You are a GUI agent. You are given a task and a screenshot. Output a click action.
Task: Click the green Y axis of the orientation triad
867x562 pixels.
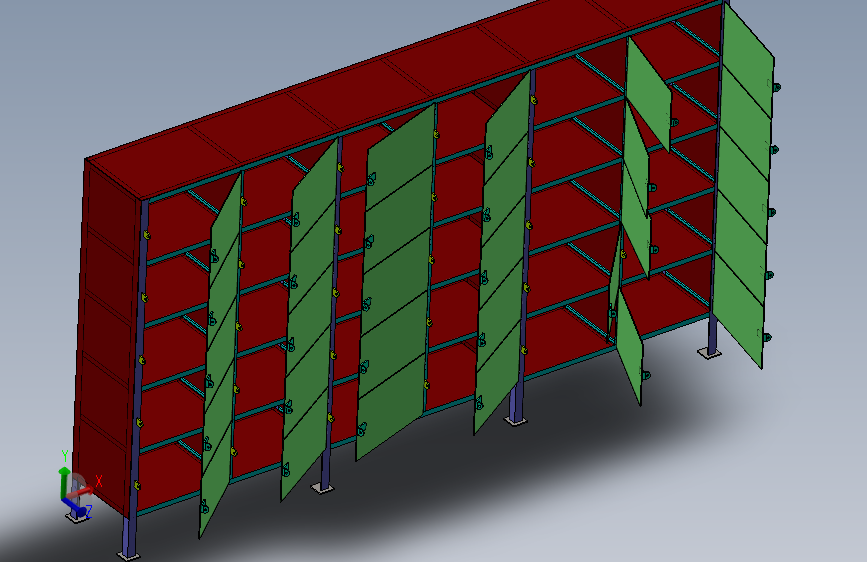[64, 481]
